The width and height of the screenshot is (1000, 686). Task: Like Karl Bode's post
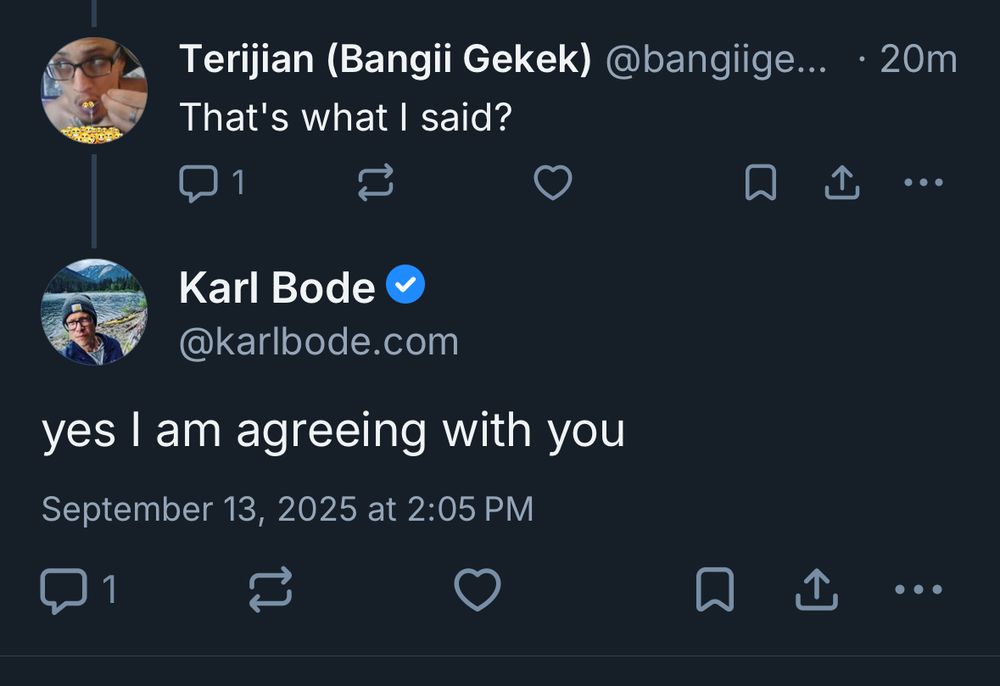478,590
